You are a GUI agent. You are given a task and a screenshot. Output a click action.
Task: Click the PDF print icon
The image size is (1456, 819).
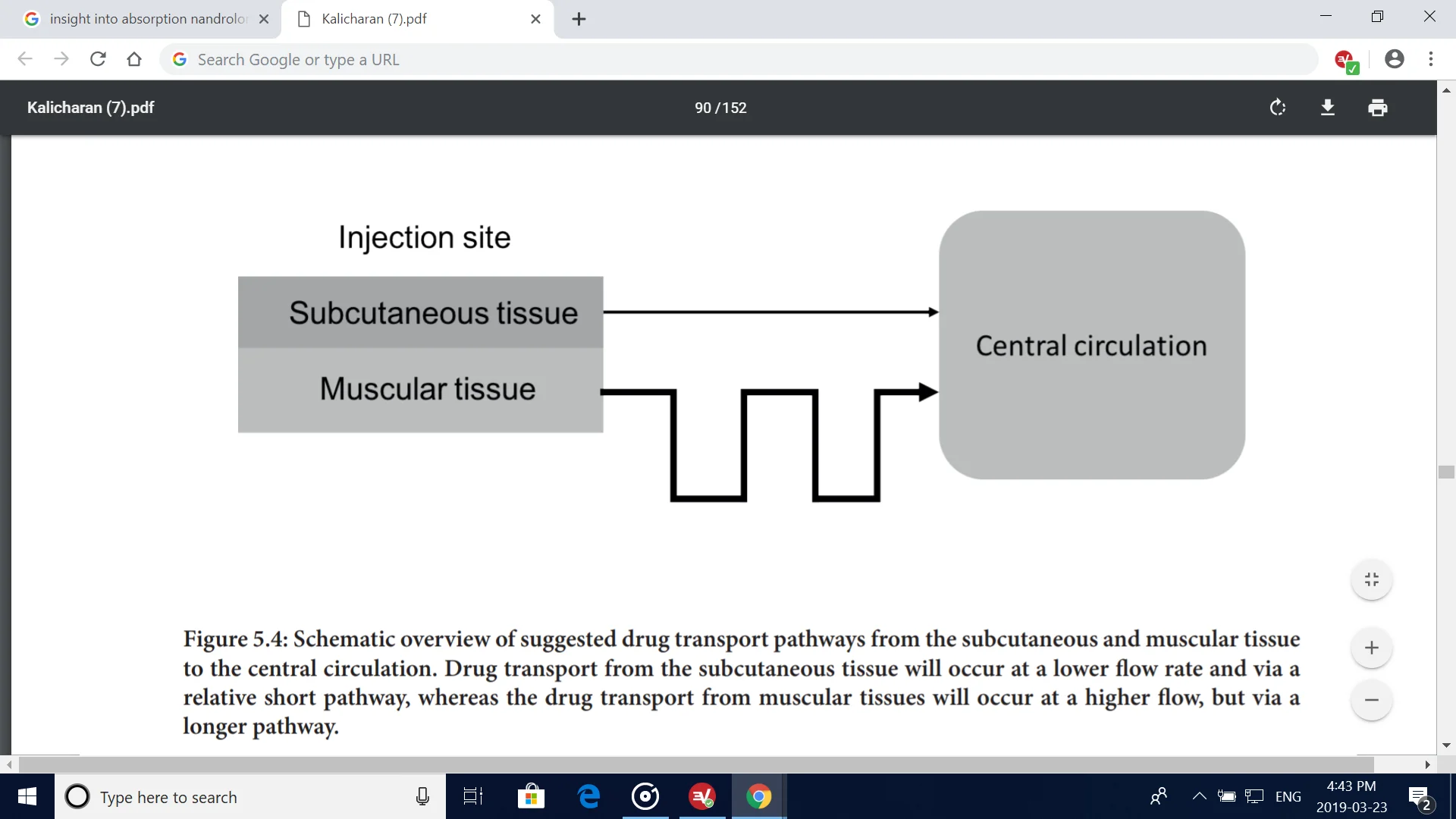[x=1378, y=108]
